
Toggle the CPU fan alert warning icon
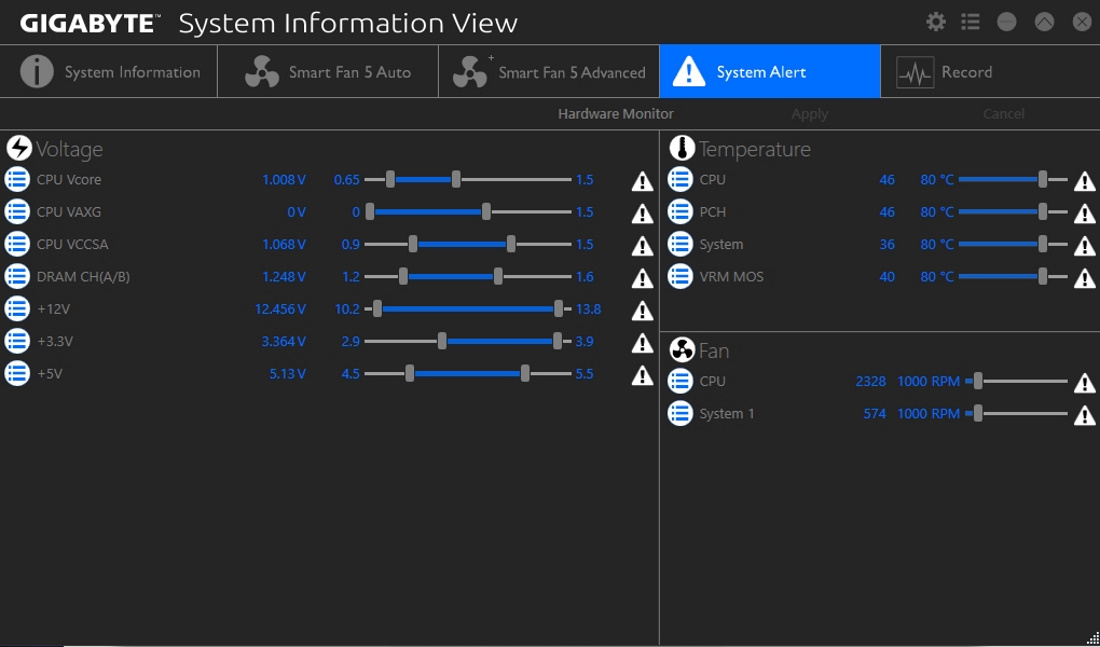(x=1084, y=383)
